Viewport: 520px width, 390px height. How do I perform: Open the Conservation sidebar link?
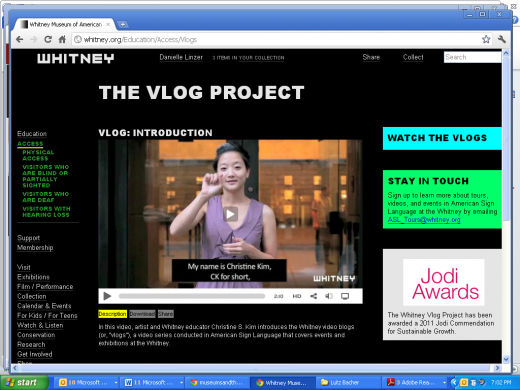coord(36,335)
